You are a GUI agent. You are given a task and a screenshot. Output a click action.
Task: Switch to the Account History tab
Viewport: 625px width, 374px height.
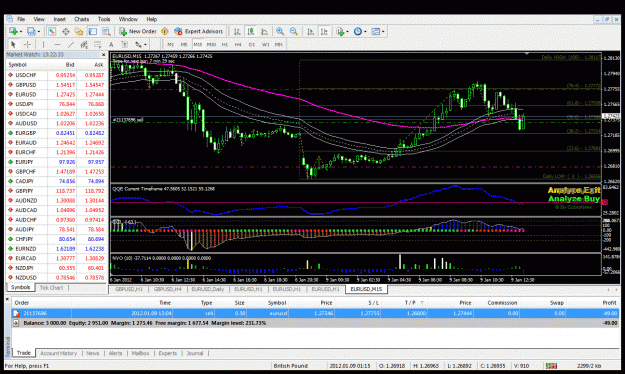[58, 353]
